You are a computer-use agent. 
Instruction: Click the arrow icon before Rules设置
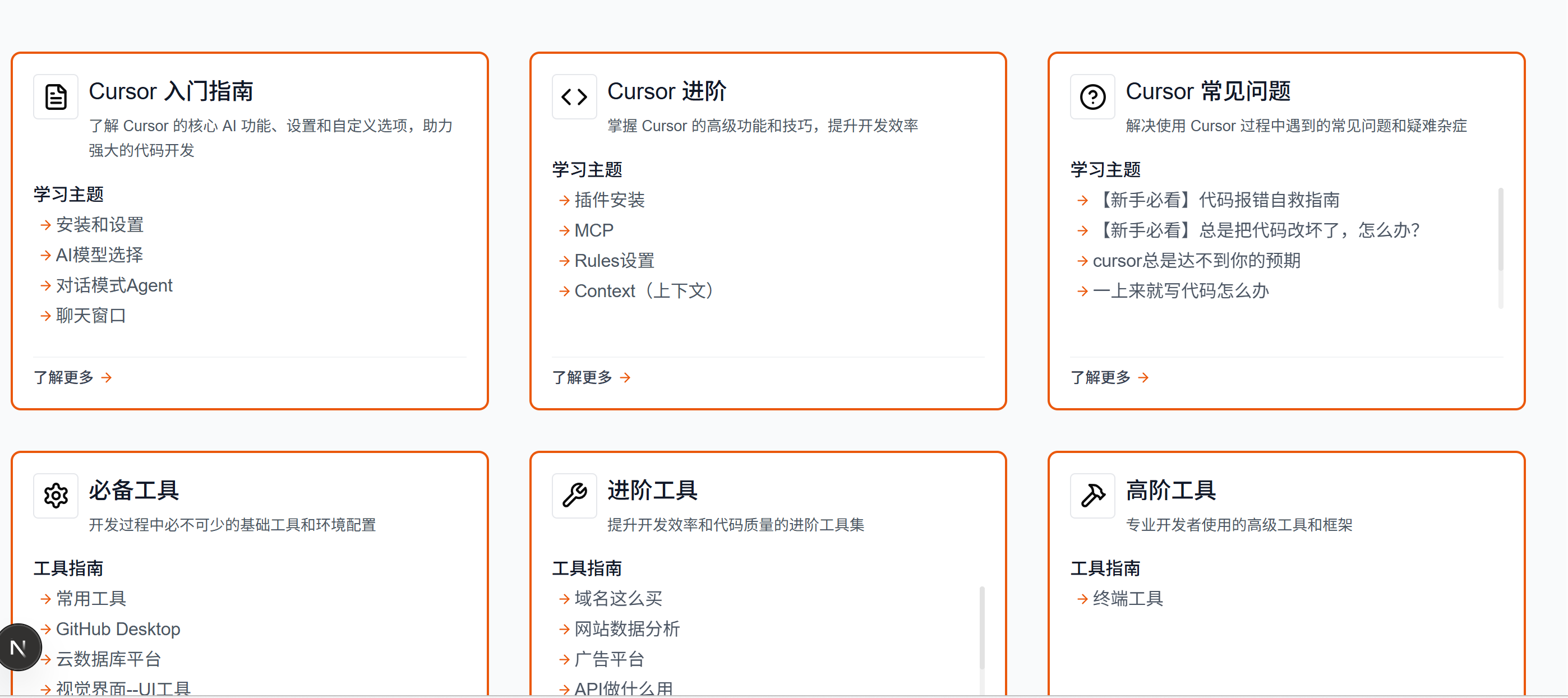tap(564, 261)
